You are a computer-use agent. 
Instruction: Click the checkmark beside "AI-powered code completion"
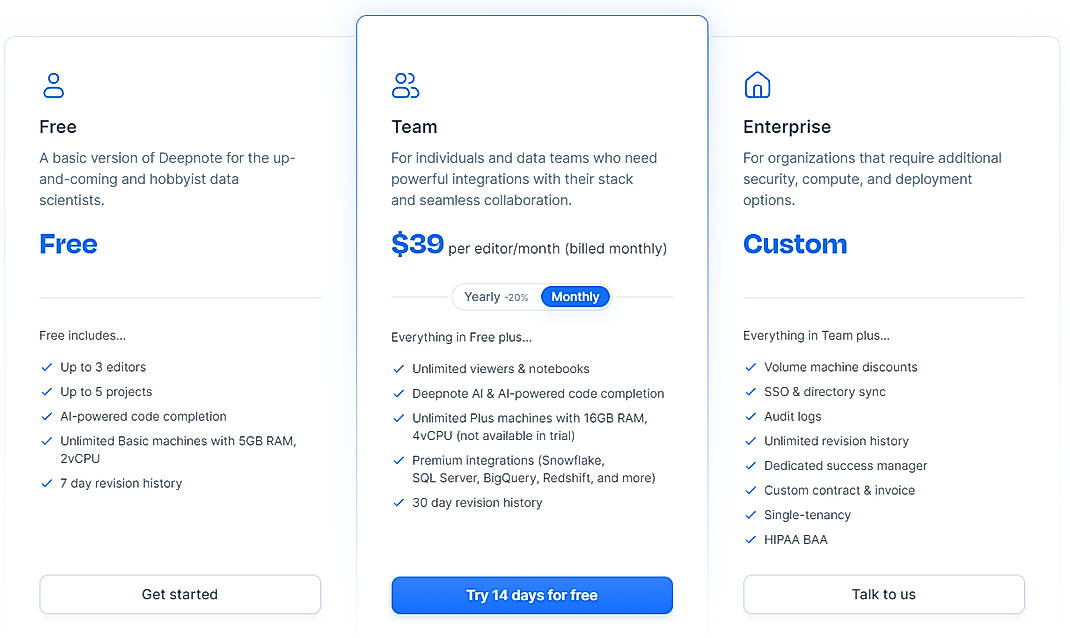[46, 416]
